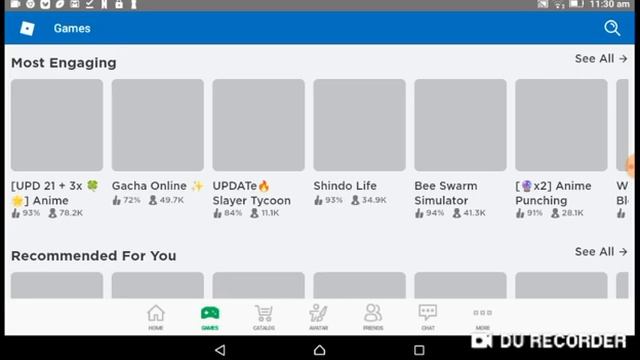Select the UPDATE Slayer Tycoon title
This screenshot has height=360, width=640.
(x=252, y=193)
